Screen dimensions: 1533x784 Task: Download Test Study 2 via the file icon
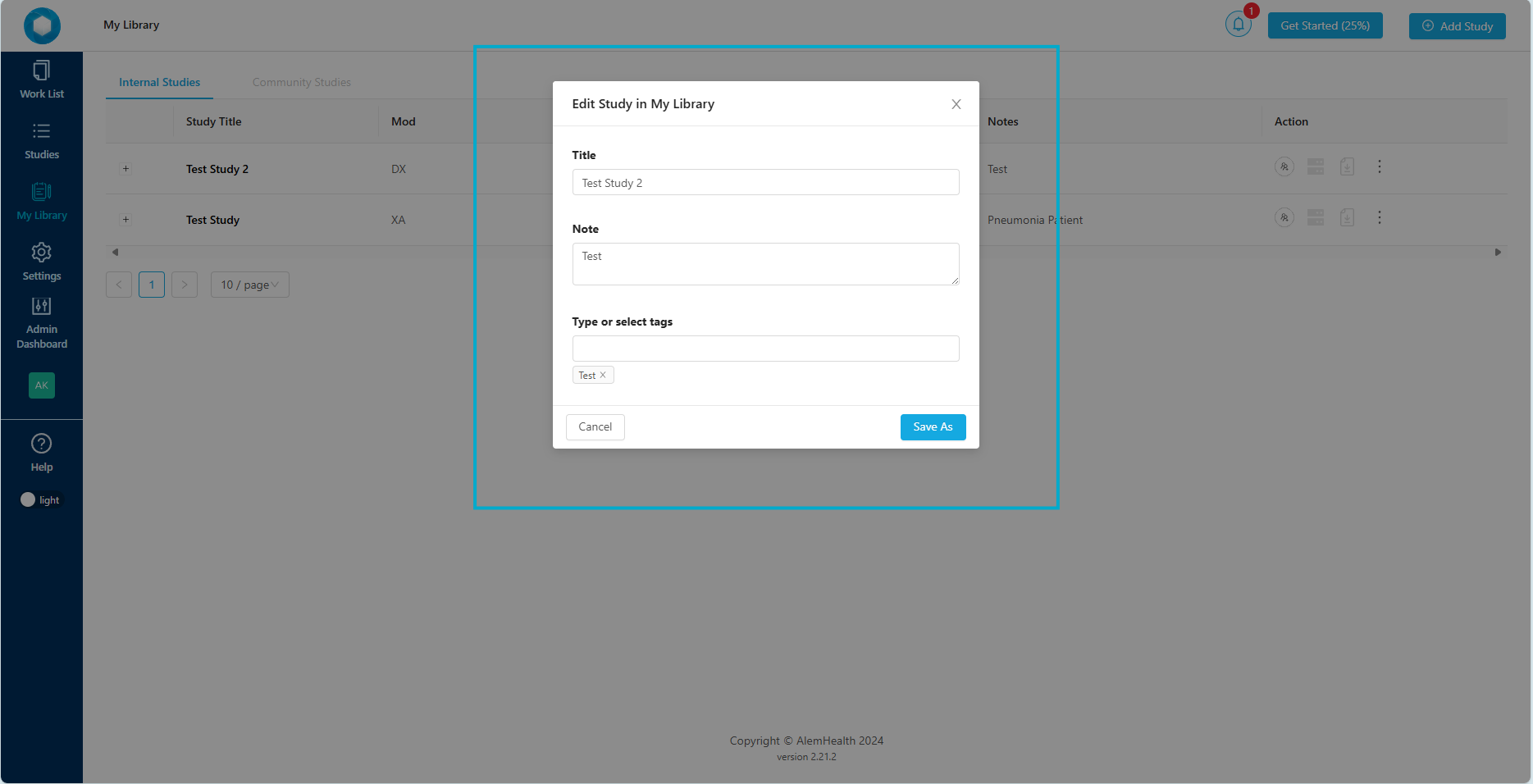click(x=1347, y=166)
